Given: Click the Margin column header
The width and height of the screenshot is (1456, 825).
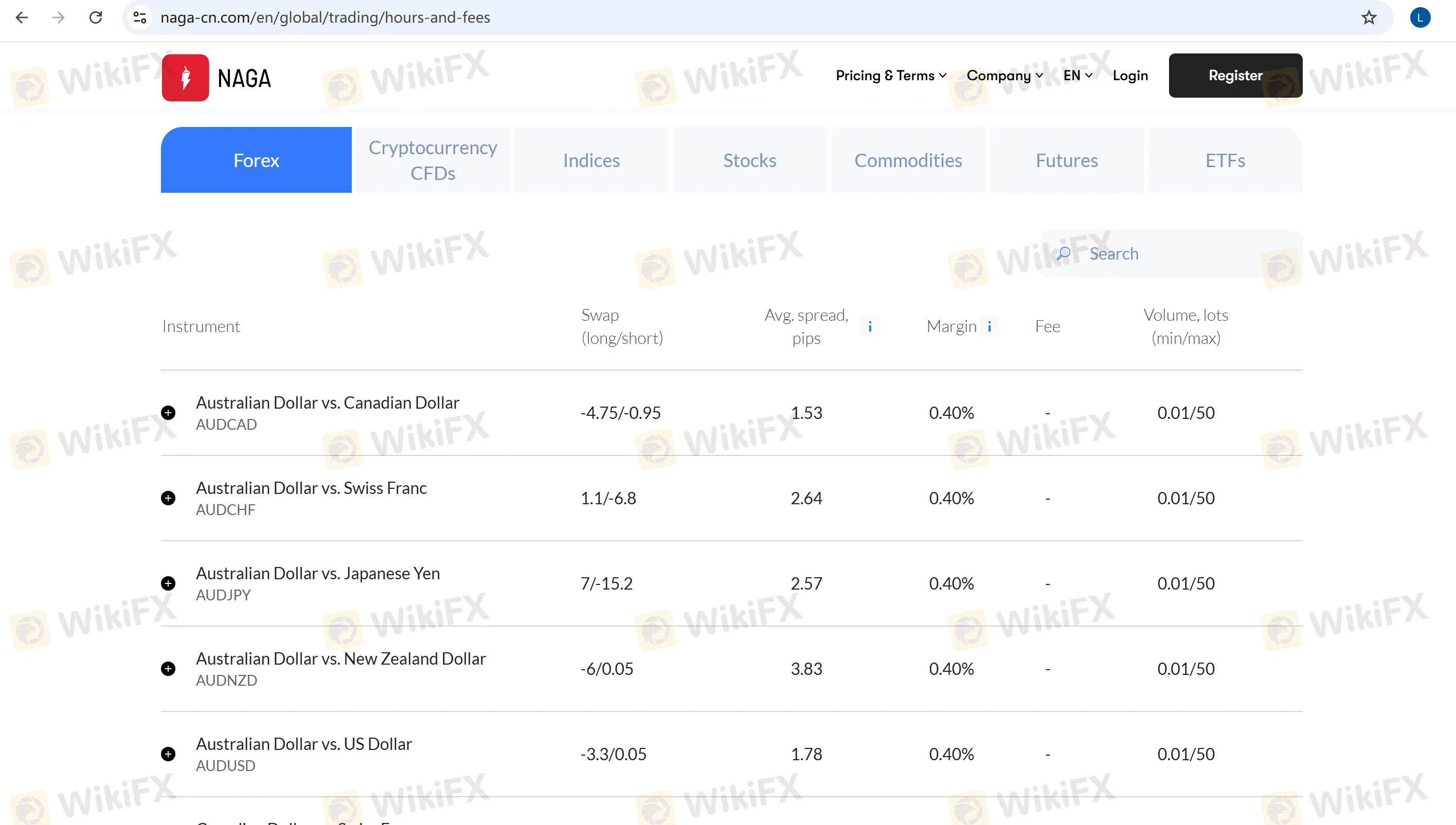Looking at the screenshot, I should pyautogui.click(x=951, y=326).
